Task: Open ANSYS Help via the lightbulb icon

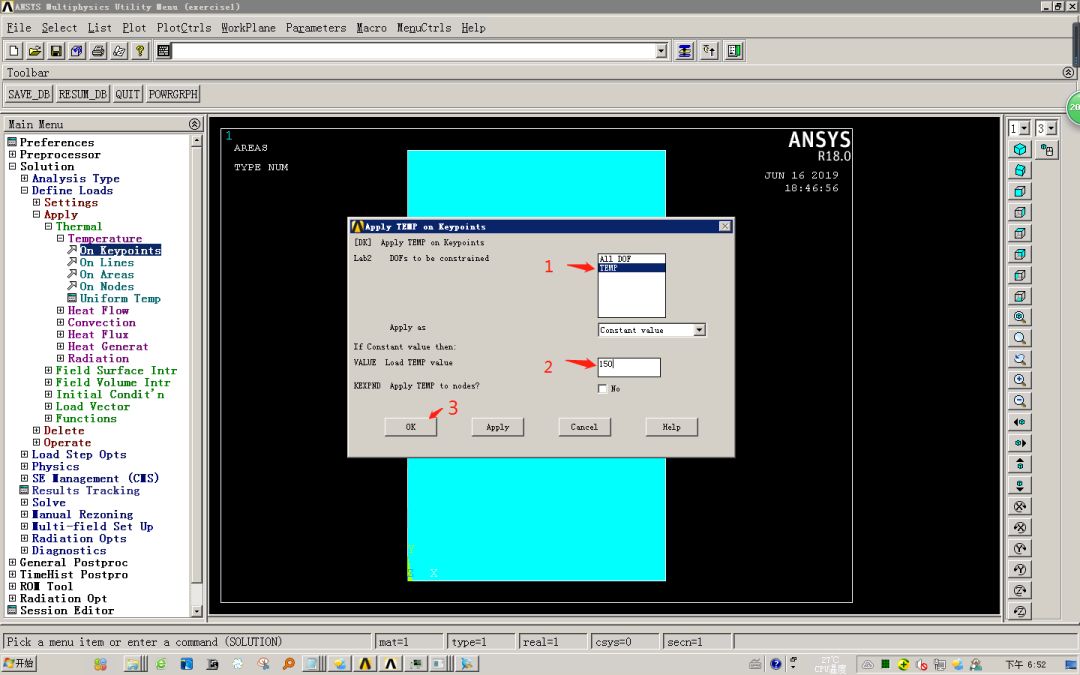Action: click(140, 51)
